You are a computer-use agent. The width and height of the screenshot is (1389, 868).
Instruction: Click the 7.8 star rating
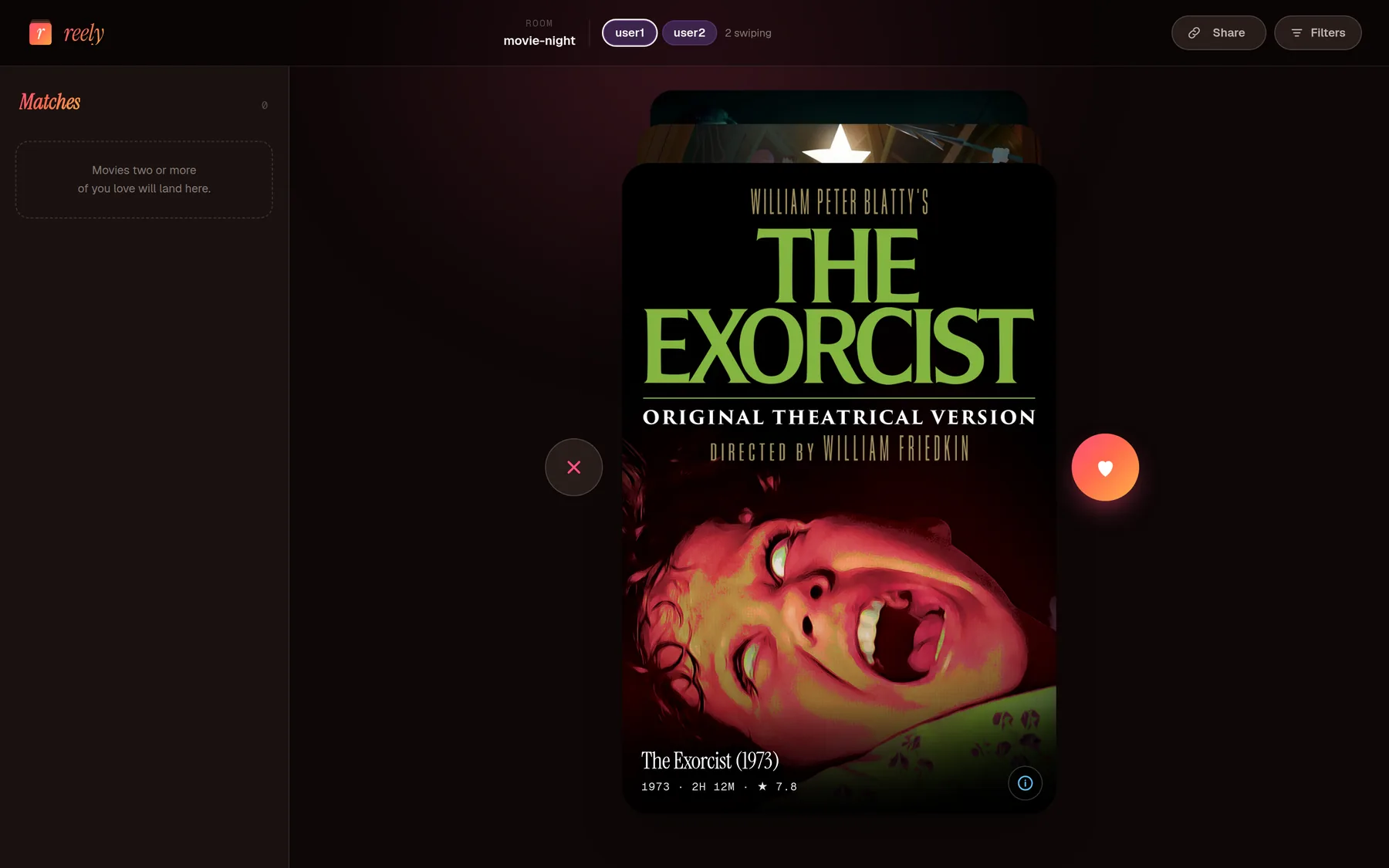tap(777, 786)
